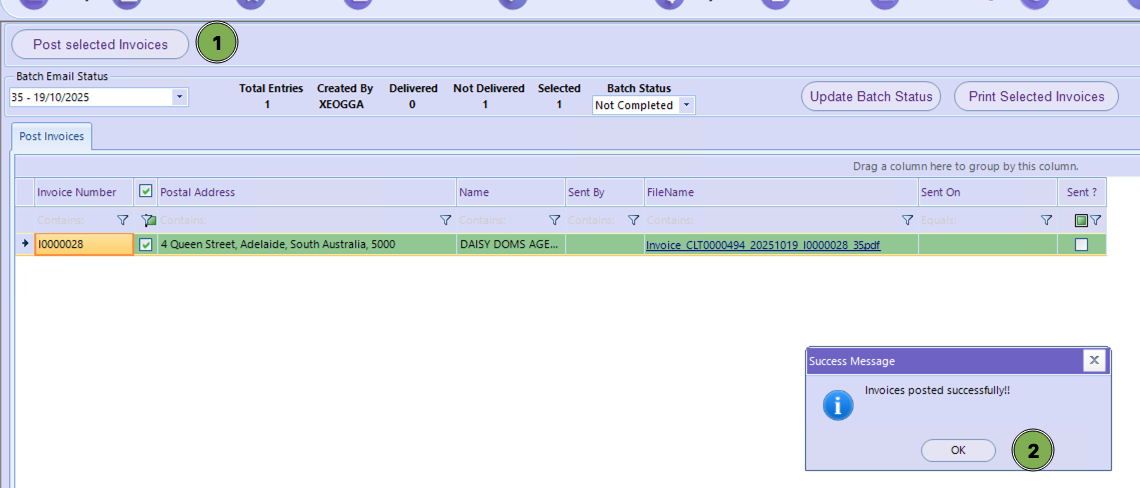Click the Sent ? column filter funnel
1140x488 pixels.
pos(1096,220)
